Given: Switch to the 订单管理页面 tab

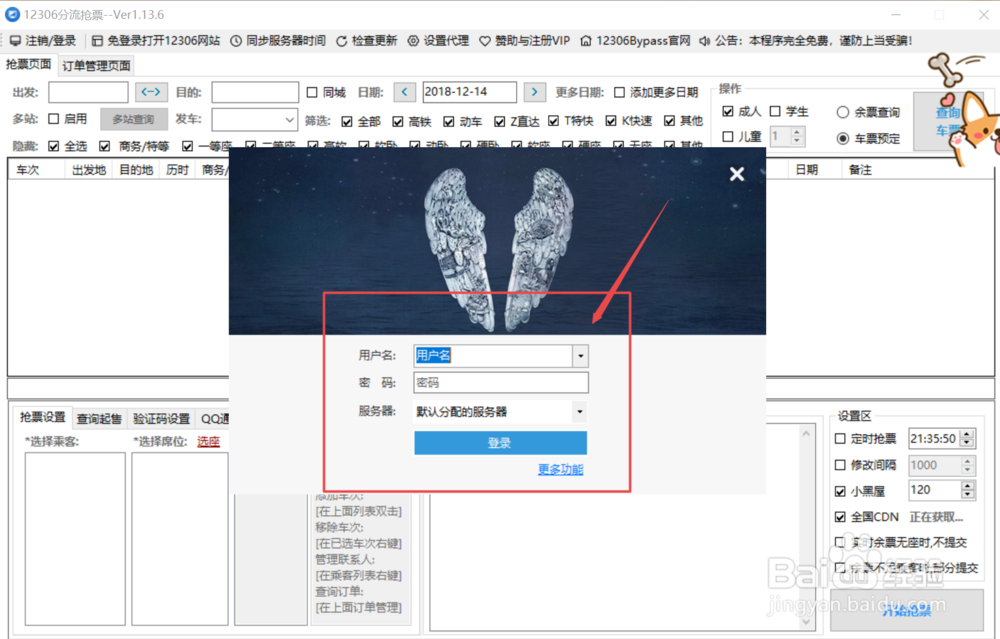Looking at the screenshot, I should click(95, 63).
